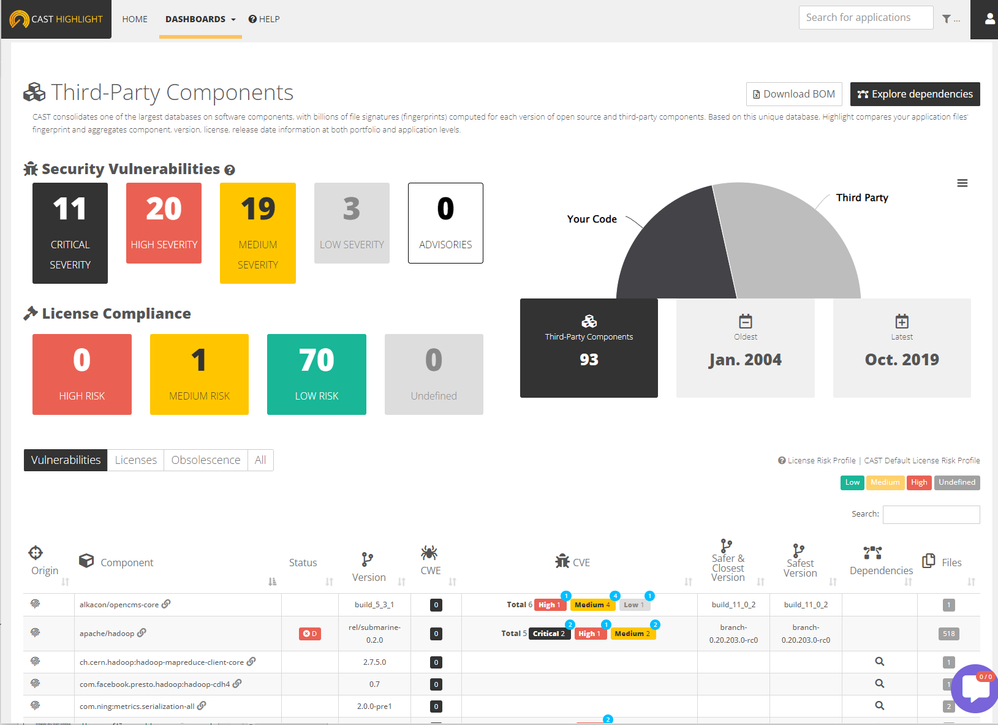Sort table by Dependencies column
The width and height of the screenshot is (998, 725).
coord(908,581)
